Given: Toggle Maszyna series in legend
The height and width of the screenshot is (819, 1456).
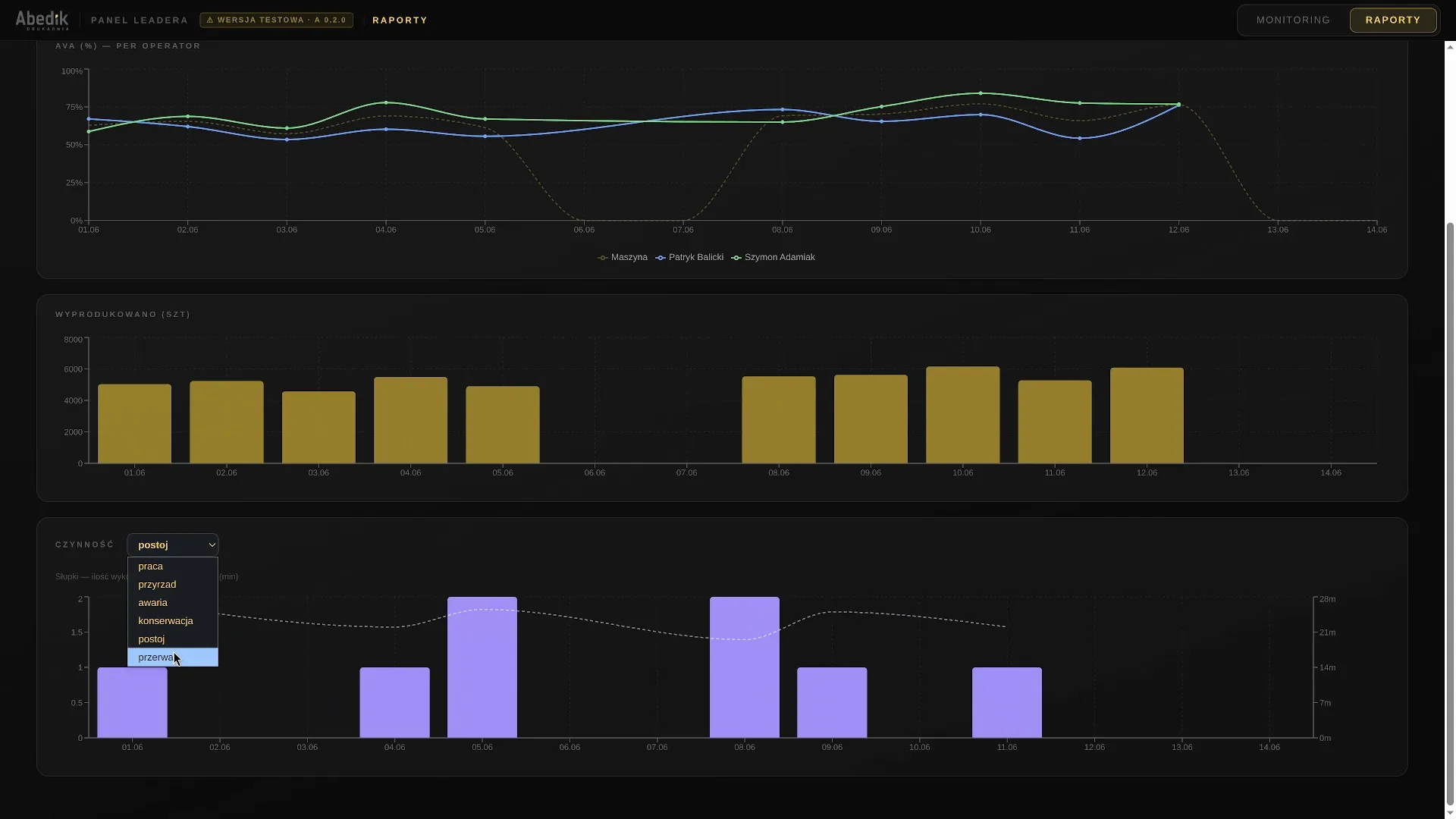Looking at the screenshot, I should 623,257.
